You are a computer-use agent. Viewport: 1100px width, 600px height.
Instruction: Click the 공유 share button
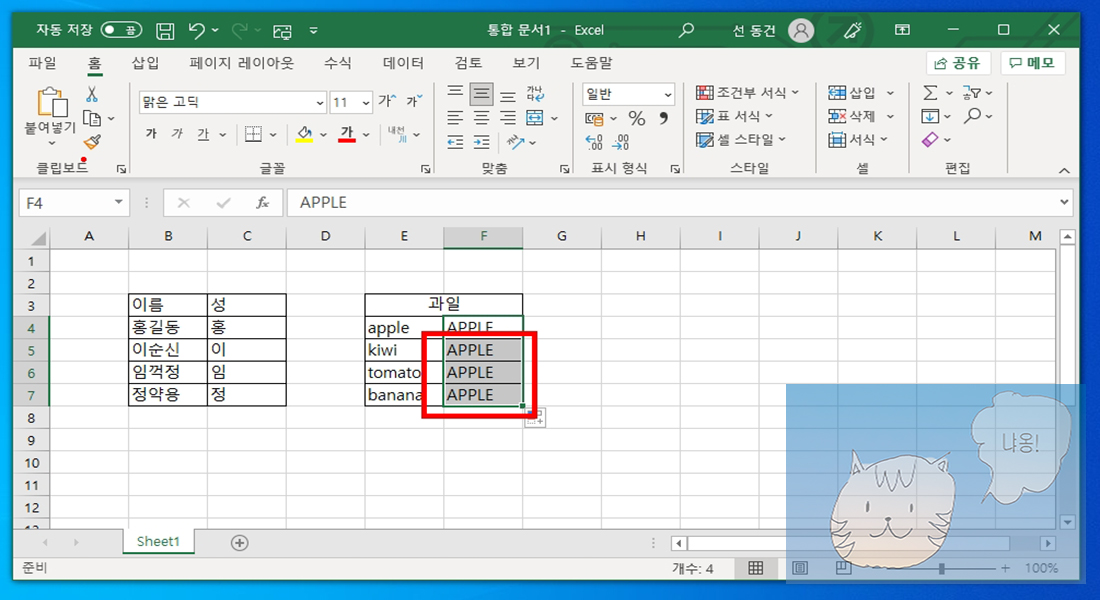pos(958,63)
